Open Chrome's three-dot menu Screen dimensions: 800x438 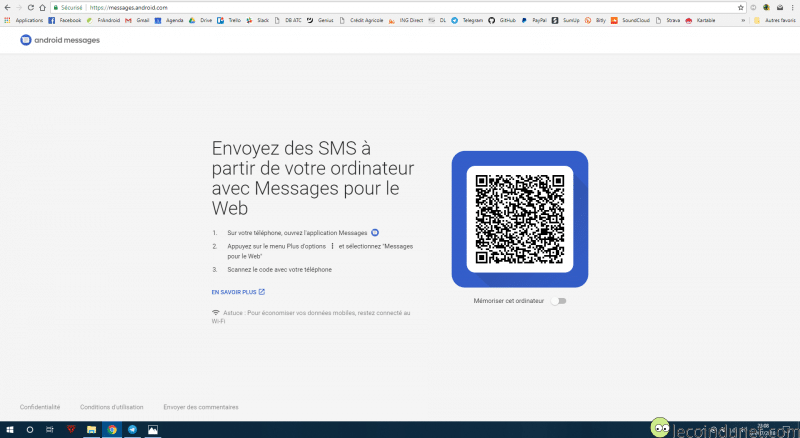pos(793,8)
